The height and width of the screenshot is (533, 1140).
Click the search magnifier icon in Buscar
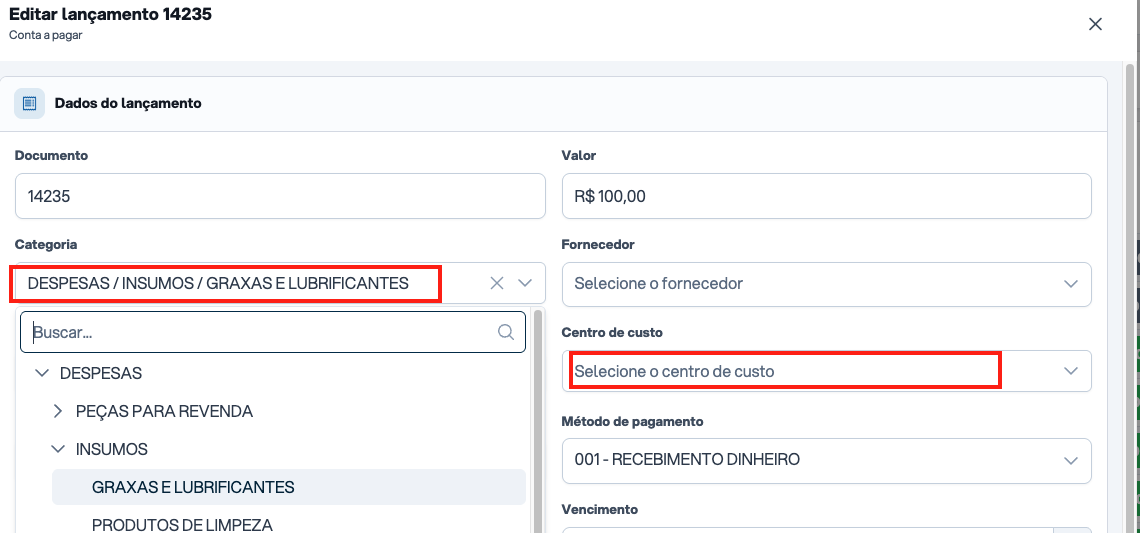pos(506,332)
